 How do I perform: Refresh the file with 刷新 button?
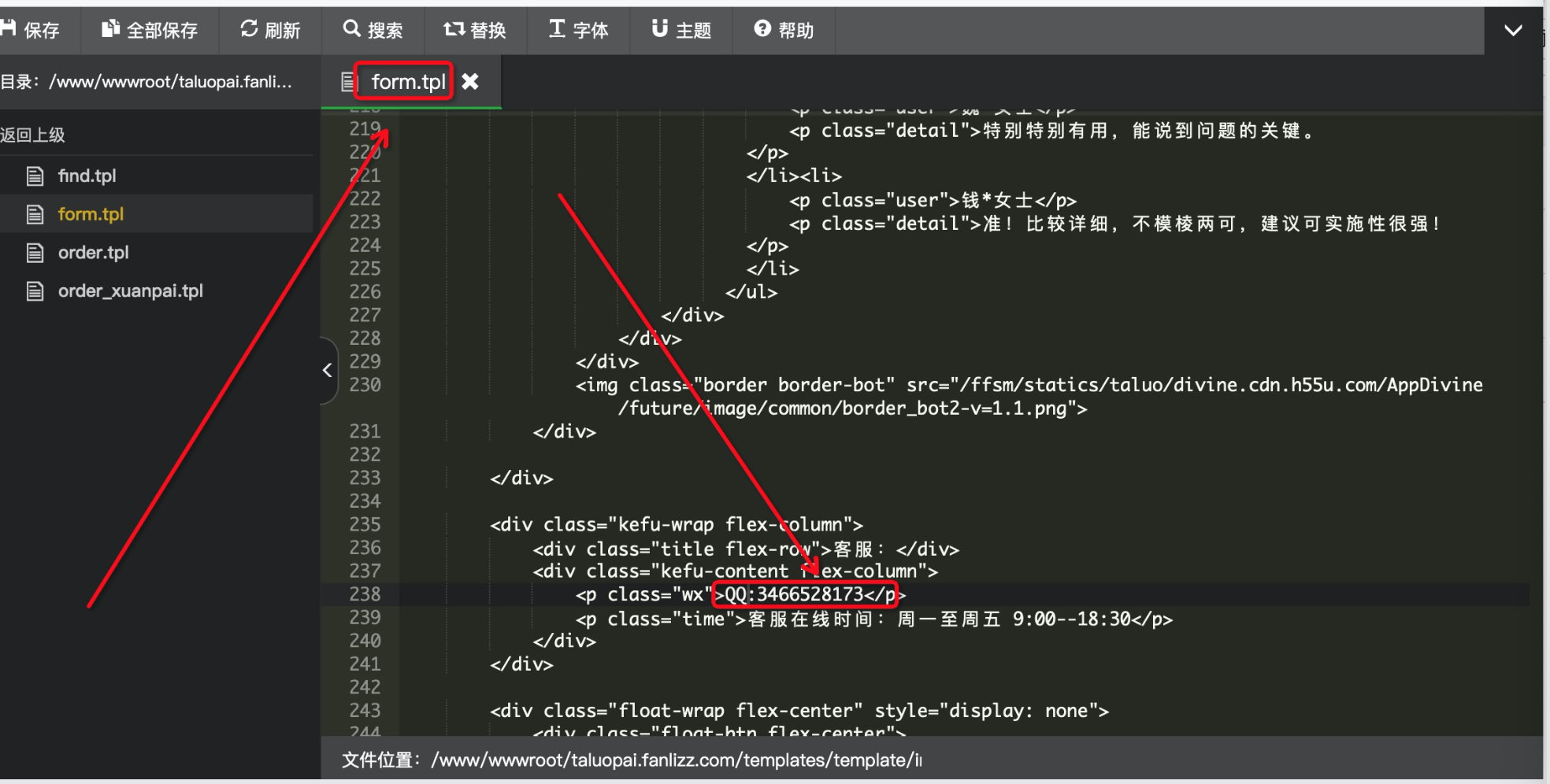point(270,30)
